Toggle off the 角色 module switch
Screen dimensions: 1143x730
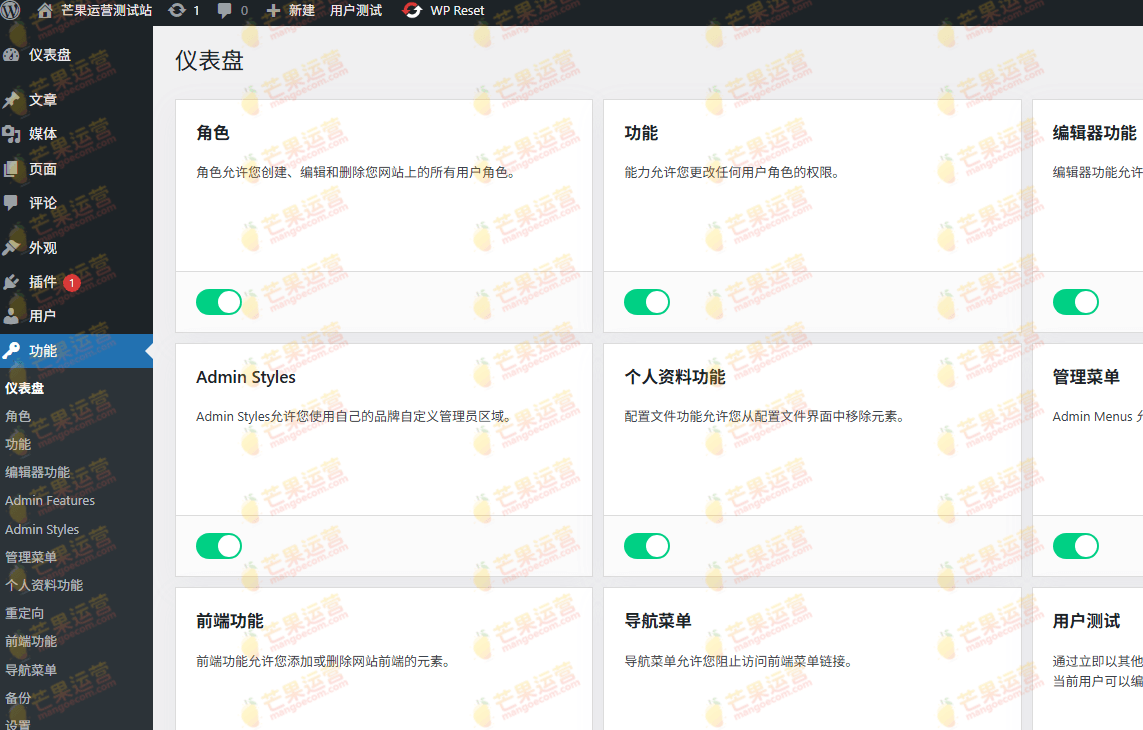coord(219,302)
